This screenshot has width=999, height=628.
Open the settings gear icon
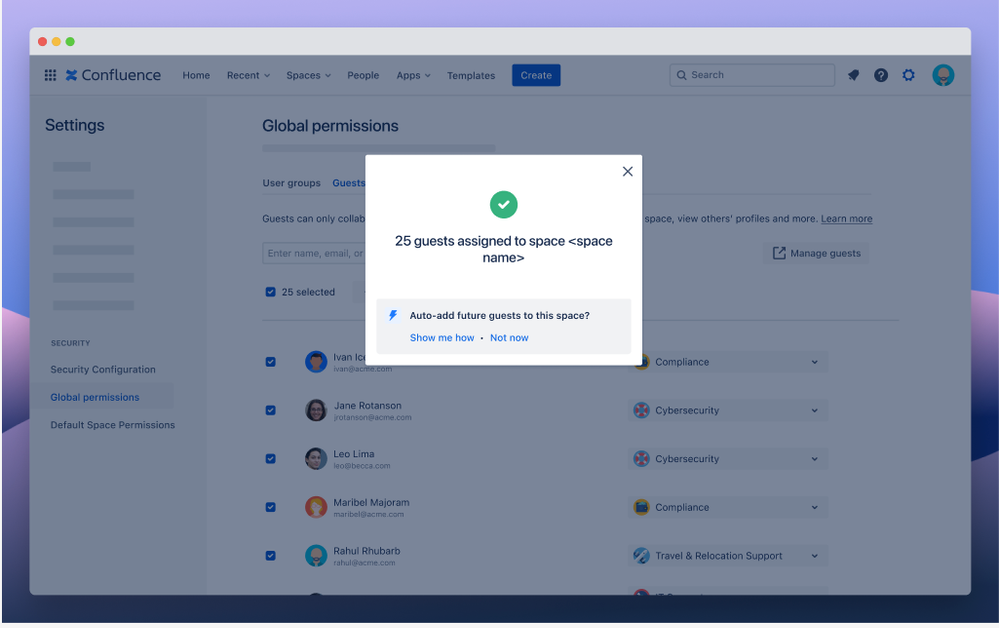point(909,75)
